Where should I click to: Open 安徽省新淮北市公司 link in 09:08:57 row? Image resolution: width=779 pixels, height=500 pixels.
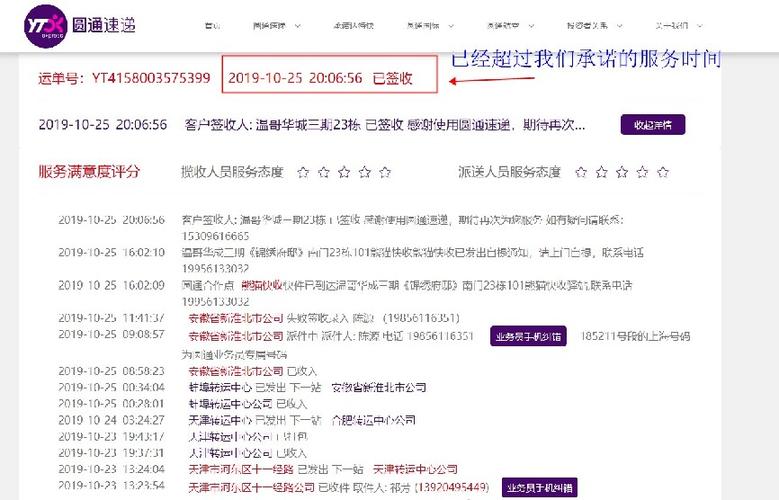(235, 336)
